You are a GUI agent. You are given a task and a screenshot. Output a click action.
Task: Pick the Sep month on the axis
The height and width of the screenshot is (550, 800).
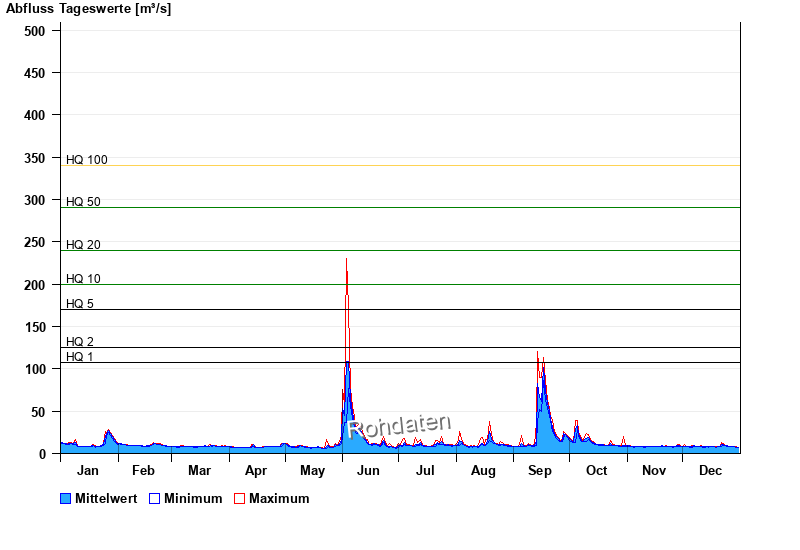540,470
